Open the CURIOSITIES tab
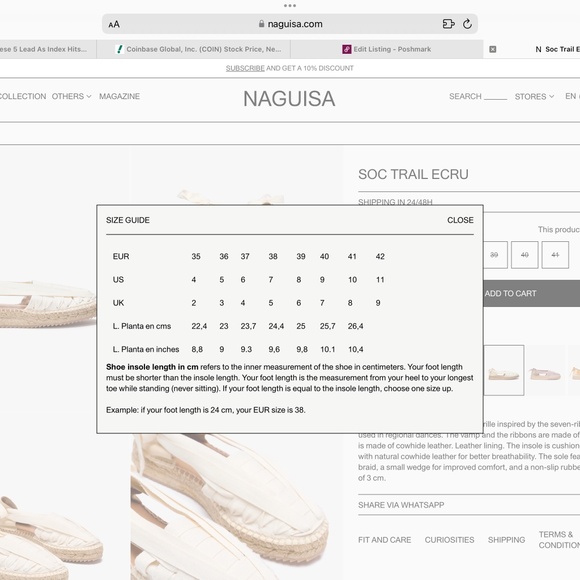 coord(449,540)
